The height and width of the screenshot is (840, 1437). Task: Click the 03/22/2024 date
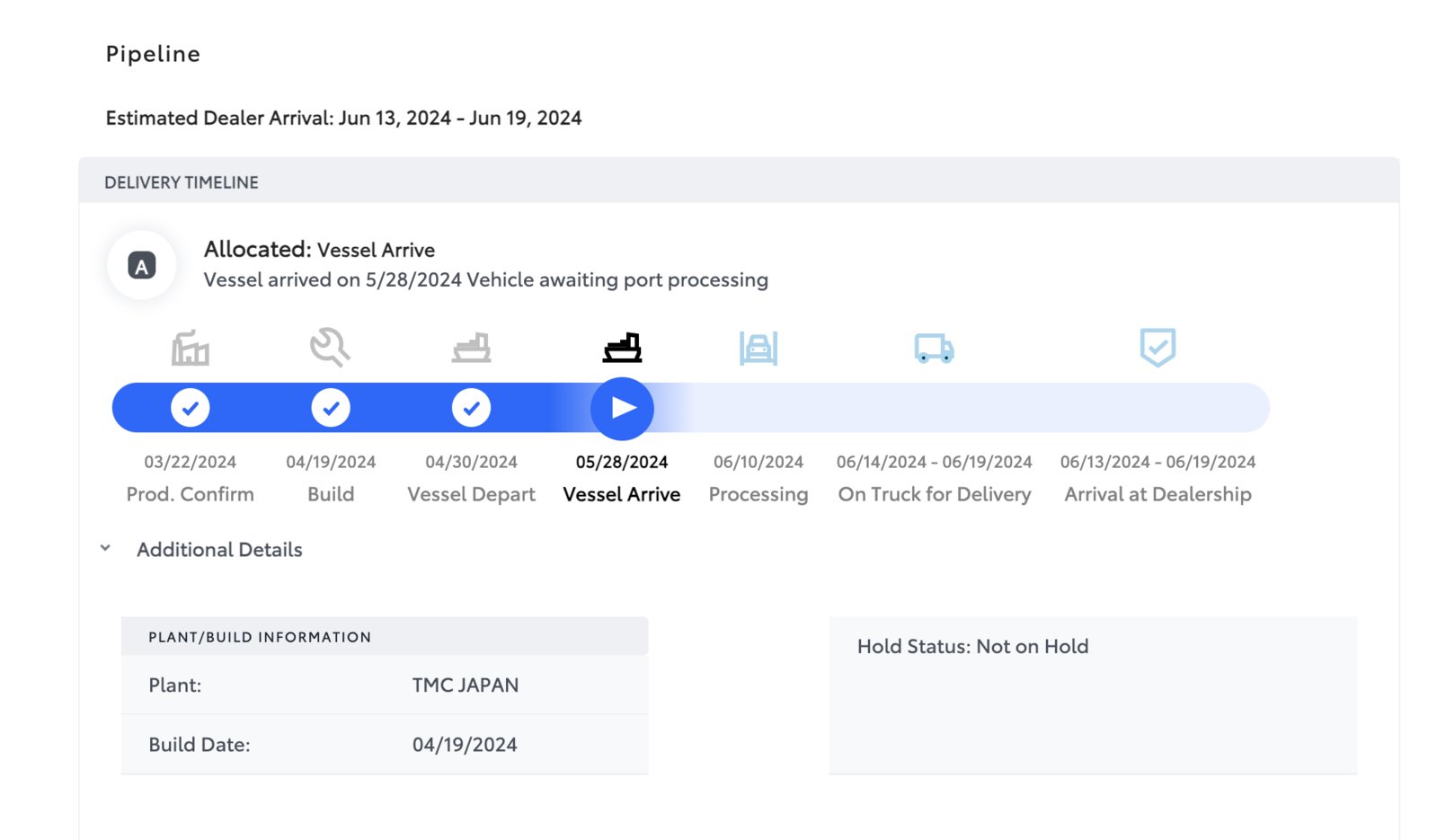coord(191,462)
